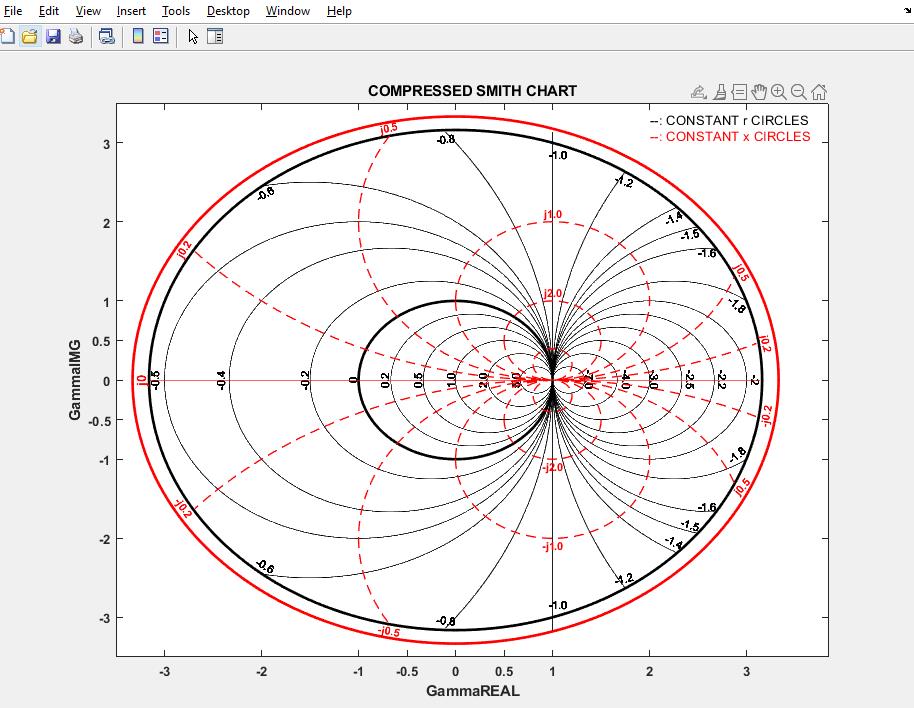Click the COMPRESSED SMITH CHART title
Screen dimensions: 914x708
pyautogui.click(x=472, y=91)
